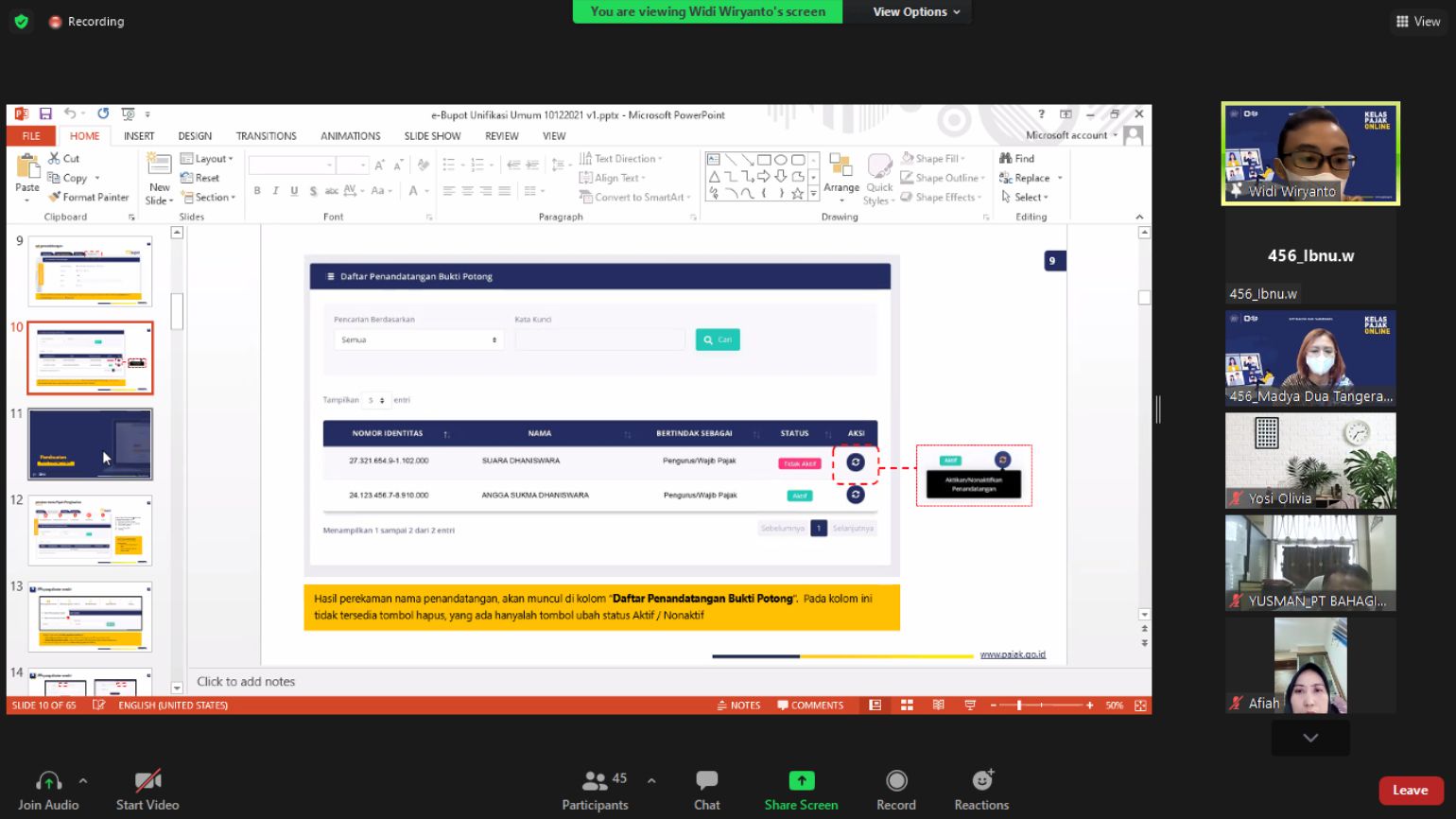Image resolution: width=1456 pixels, height=819 pixels.
Task: Click the Join Audio headphone icon
Action: (x=48, y=781)
